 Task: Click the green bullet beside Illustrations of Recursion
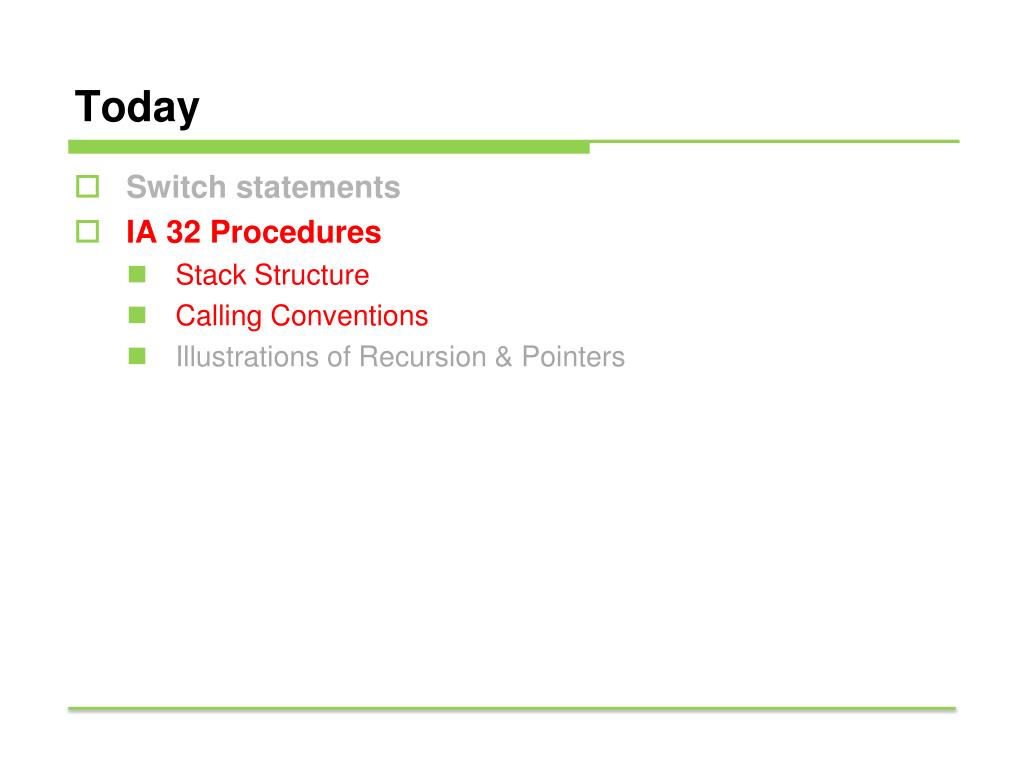pos(137,356)
